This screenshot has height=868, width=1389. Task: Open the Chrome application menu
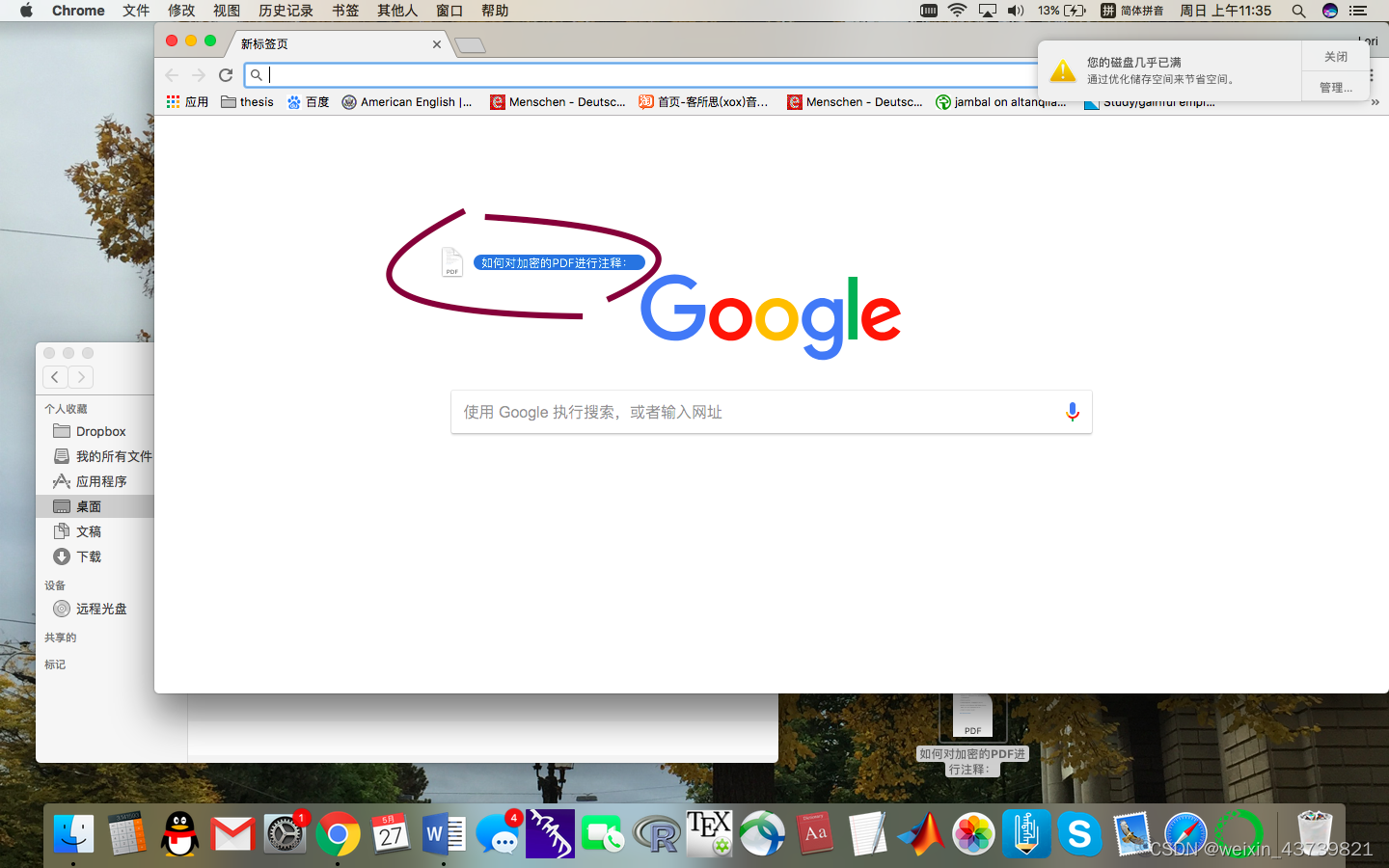pos(78,11)
